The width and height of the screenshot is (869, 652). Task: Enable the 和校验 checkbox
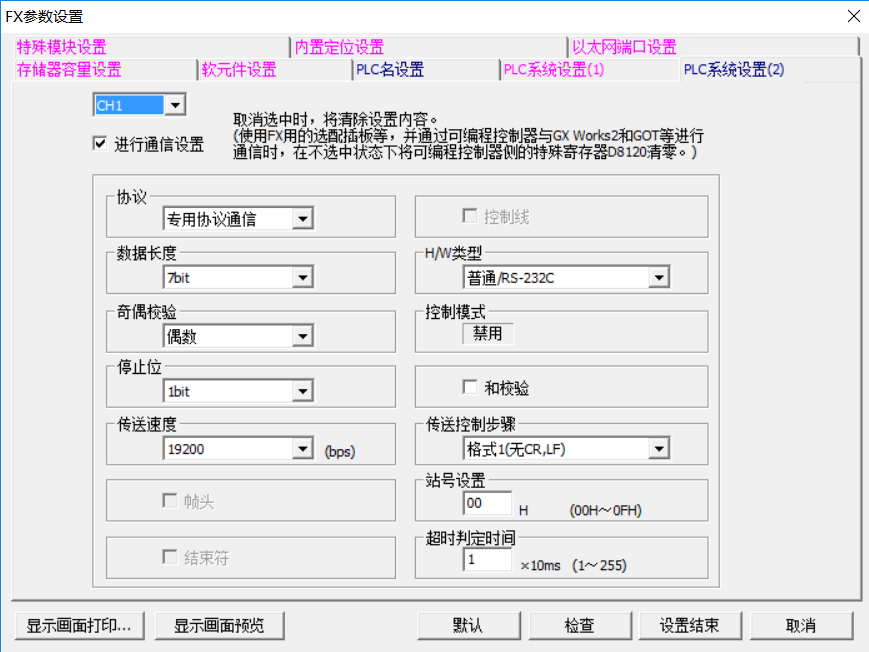pyautogui.click(x=470, y=387)
